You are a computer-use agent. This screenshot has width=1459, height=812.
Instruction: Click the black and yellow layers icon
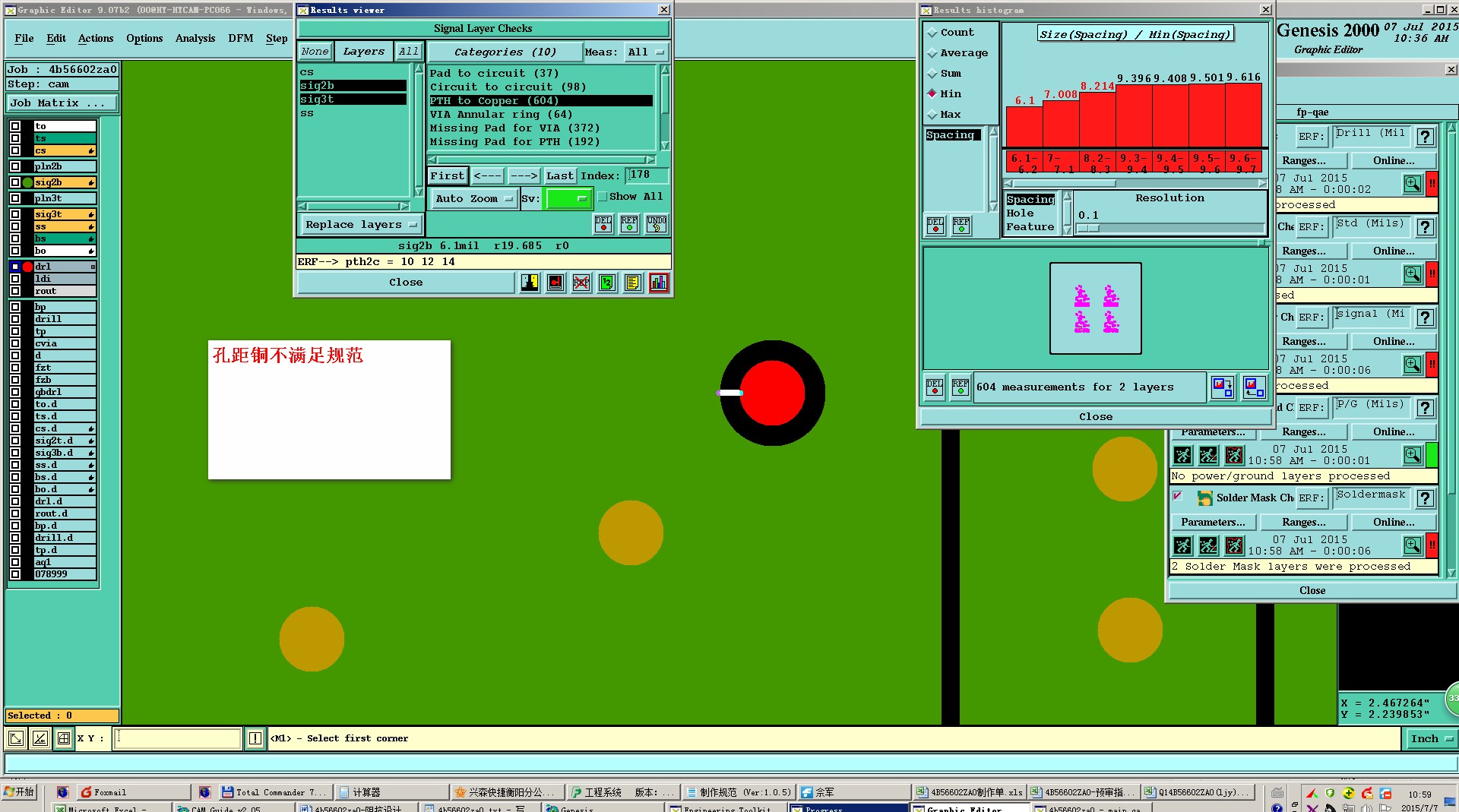click(530, 283)
